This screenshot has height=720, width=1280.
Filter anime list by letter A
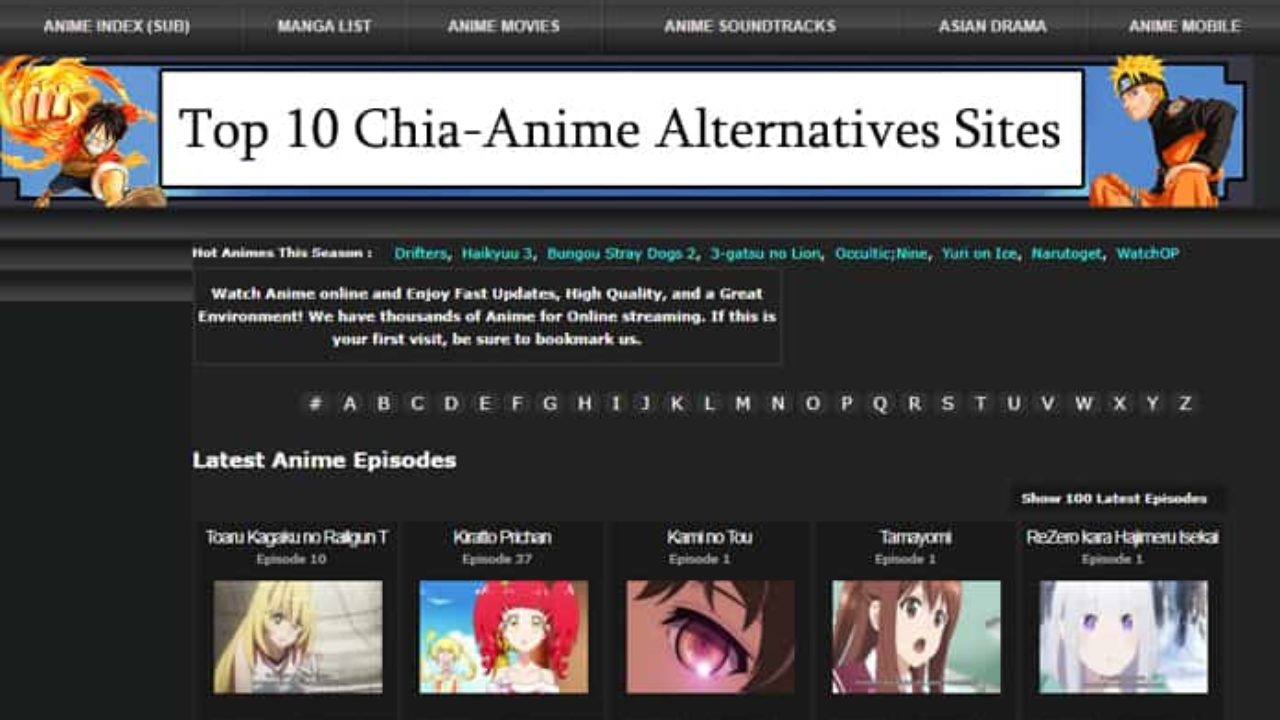click(349, 404)
